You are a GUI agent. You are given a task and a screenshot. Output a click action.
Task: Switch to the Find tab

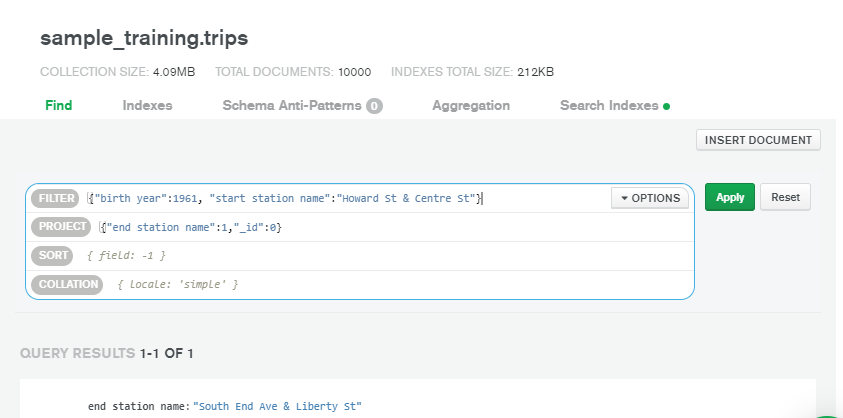[x=59, y=105]
